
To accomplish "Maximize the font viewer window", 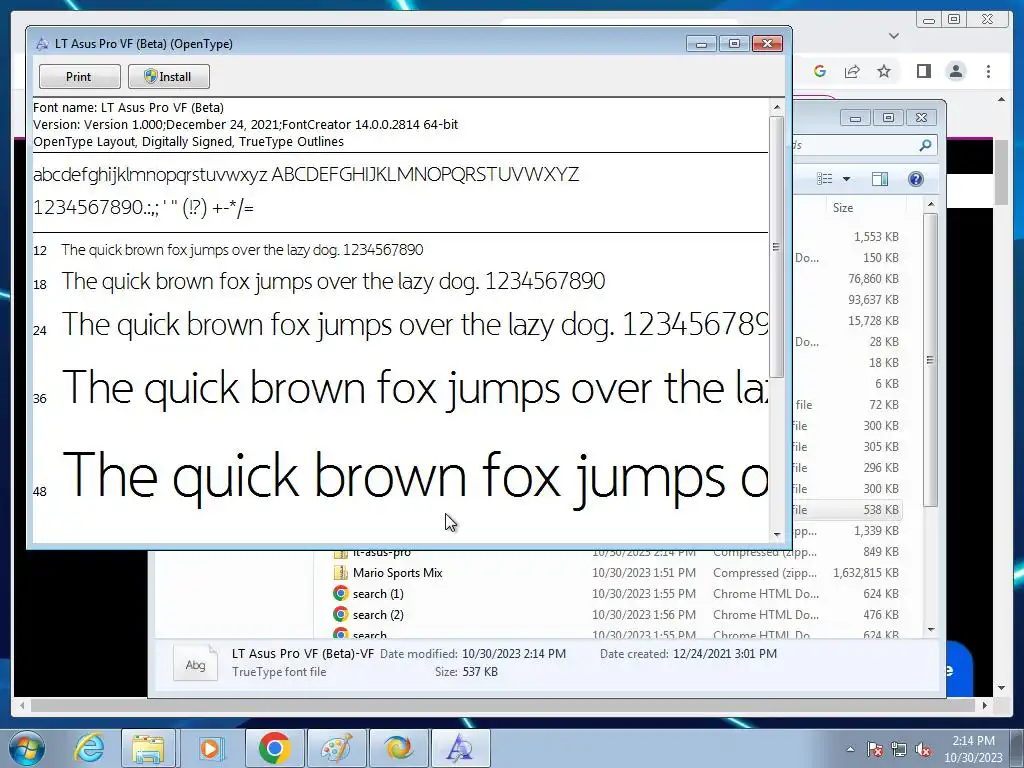I will (734, 44).
